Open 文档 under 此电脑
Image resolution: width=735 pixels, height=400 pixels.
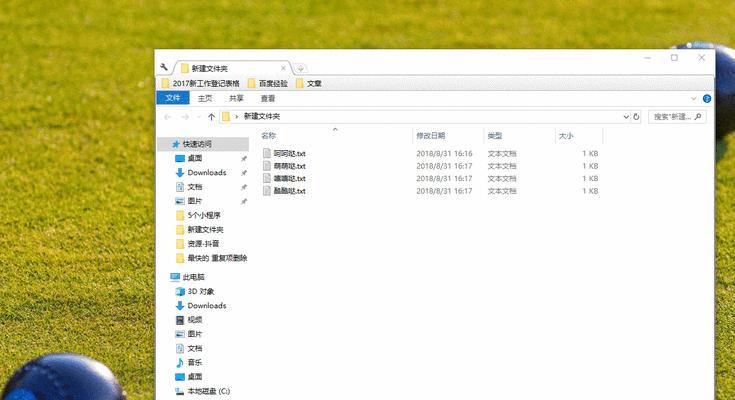pos(195,348)
